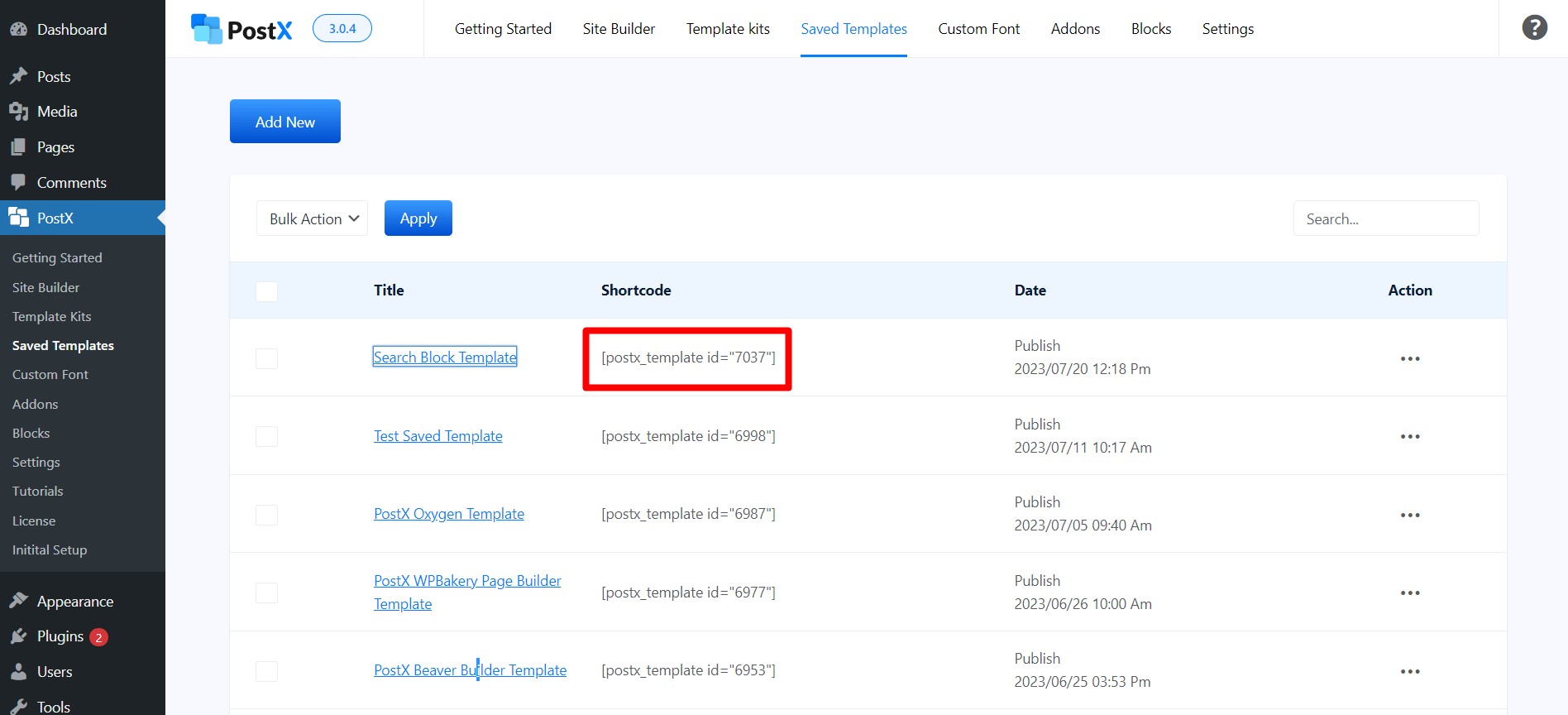Click shortcode text with id 7037

688,357
